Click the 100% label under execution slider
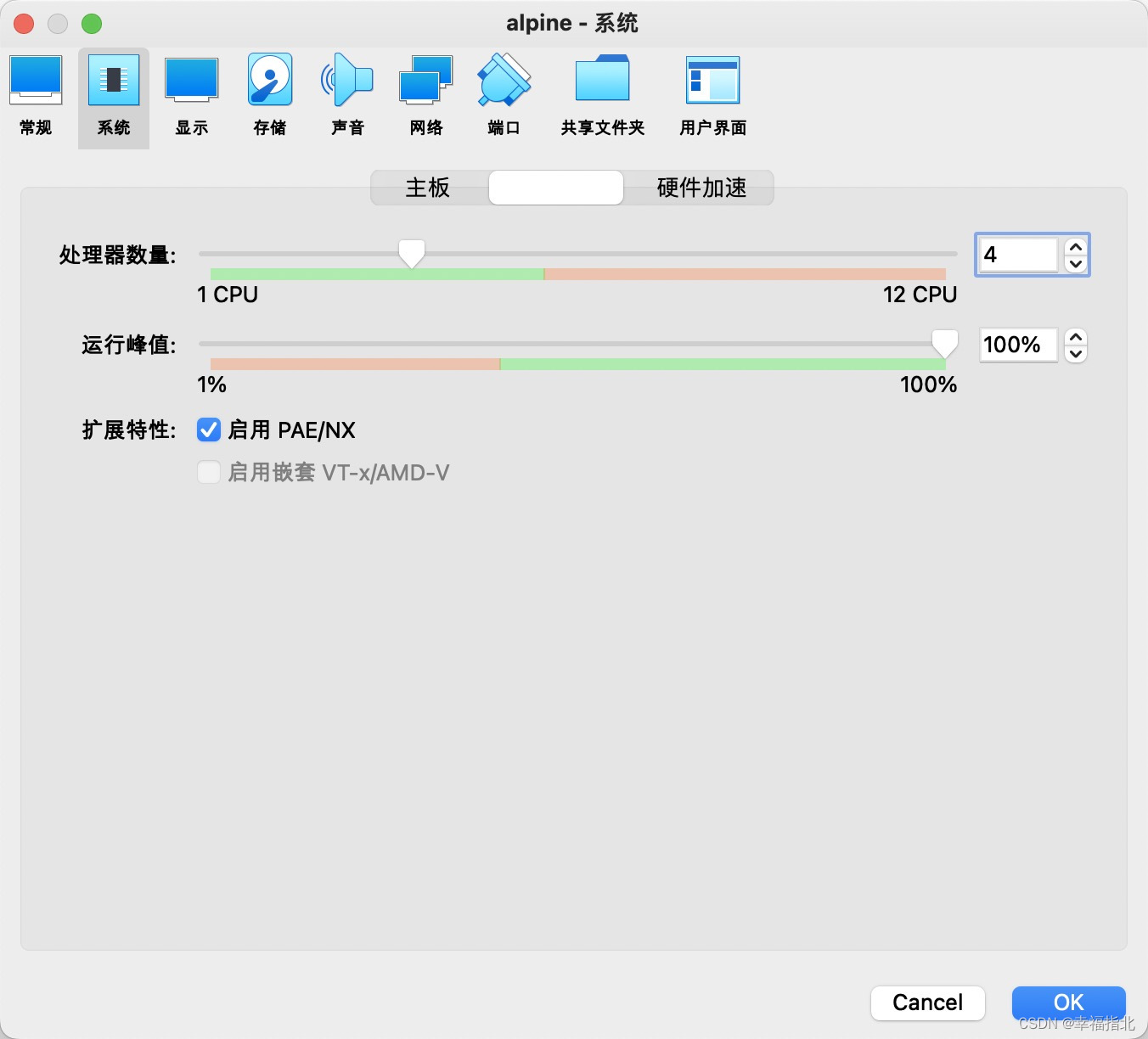The width and height of the screenshot is (1148, 1039). click(x=928, y=385)
